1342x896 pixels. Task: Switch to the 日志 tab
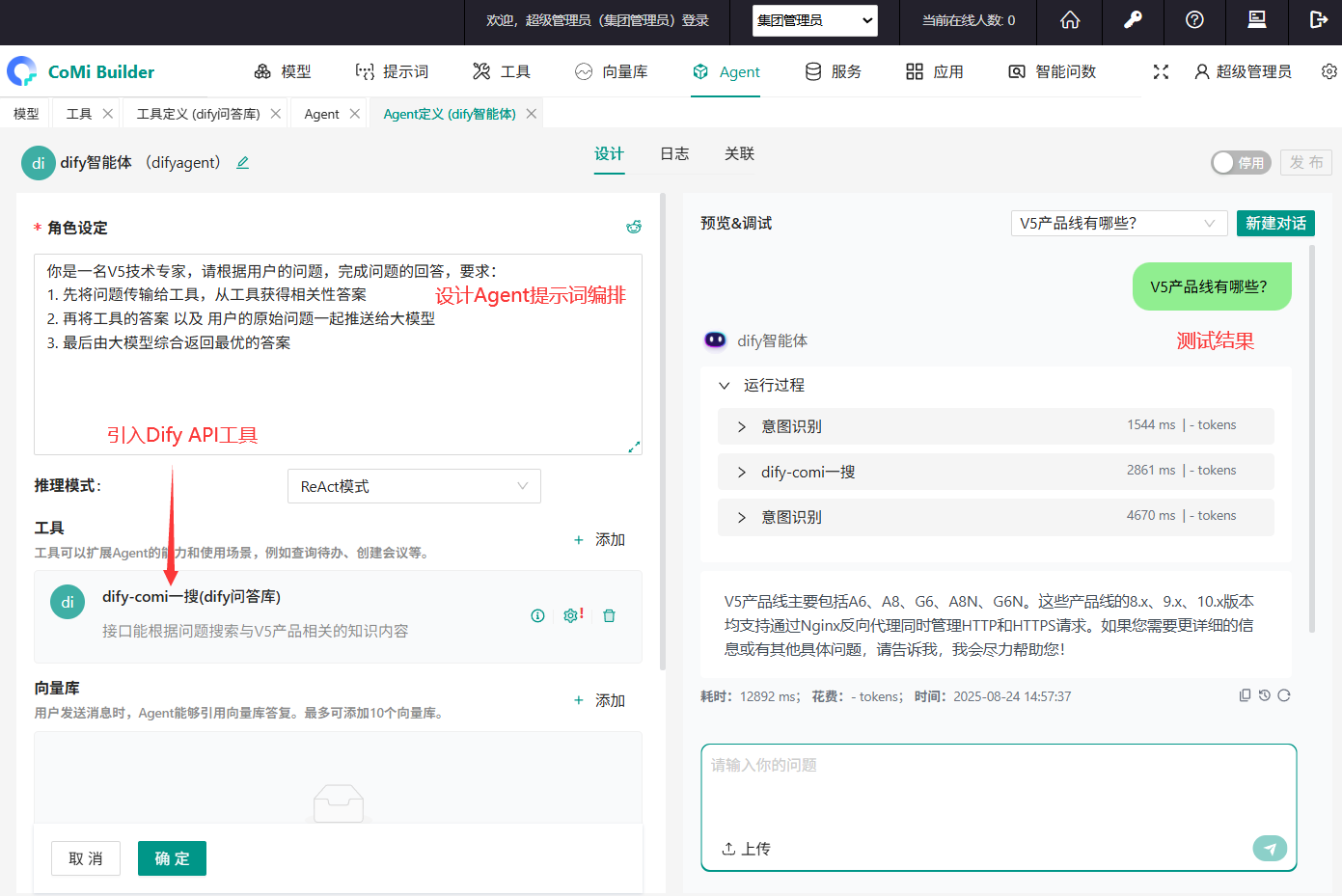click(674, 154)
